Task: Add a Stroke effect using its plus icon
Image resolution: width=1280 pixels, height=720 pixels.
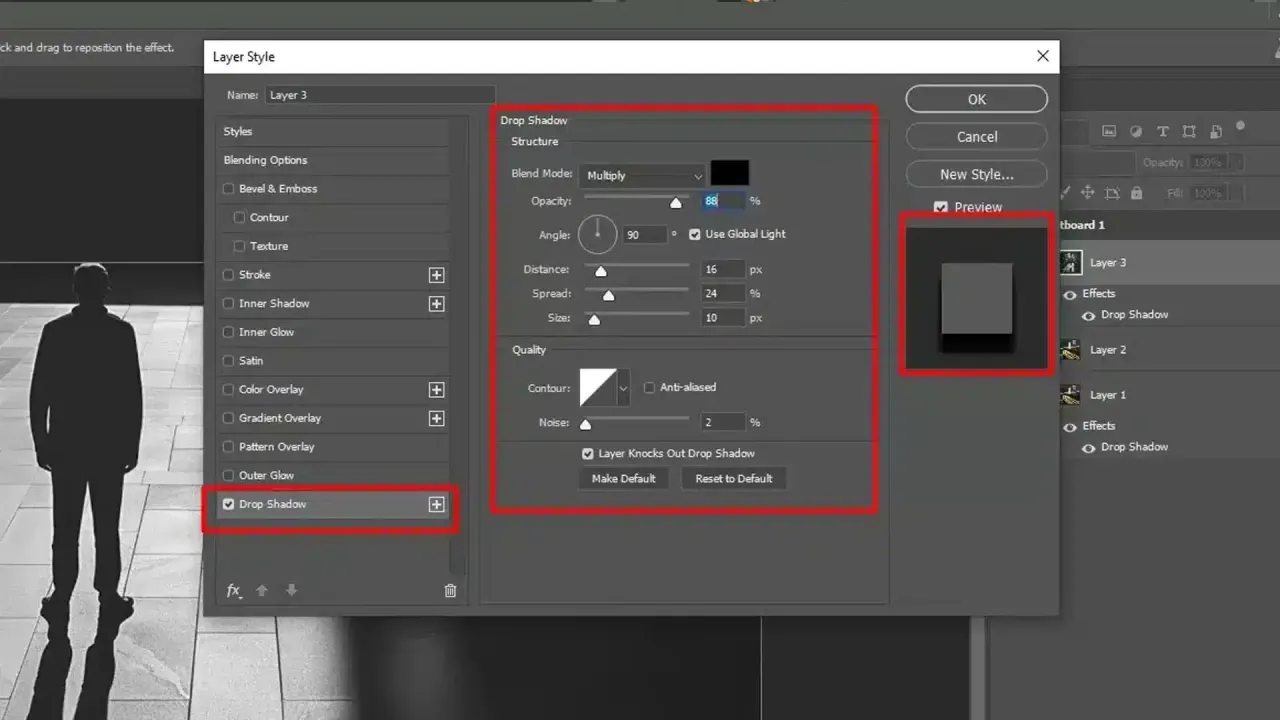Action: pyautogui.click(x=436, y=275)
